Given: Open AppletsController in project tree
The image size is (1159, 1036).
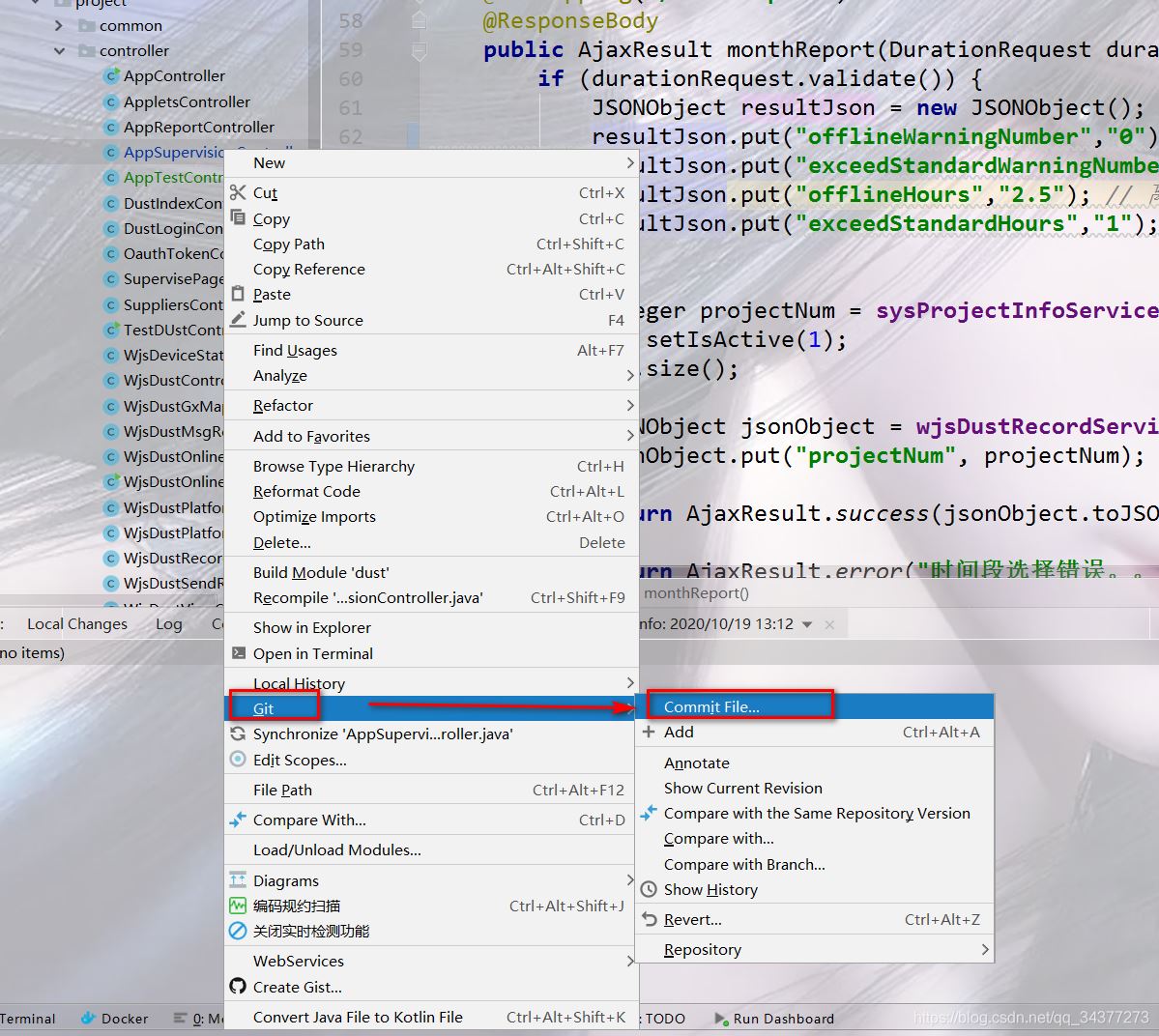Looking at the screenshot, I should click(187, 101).
